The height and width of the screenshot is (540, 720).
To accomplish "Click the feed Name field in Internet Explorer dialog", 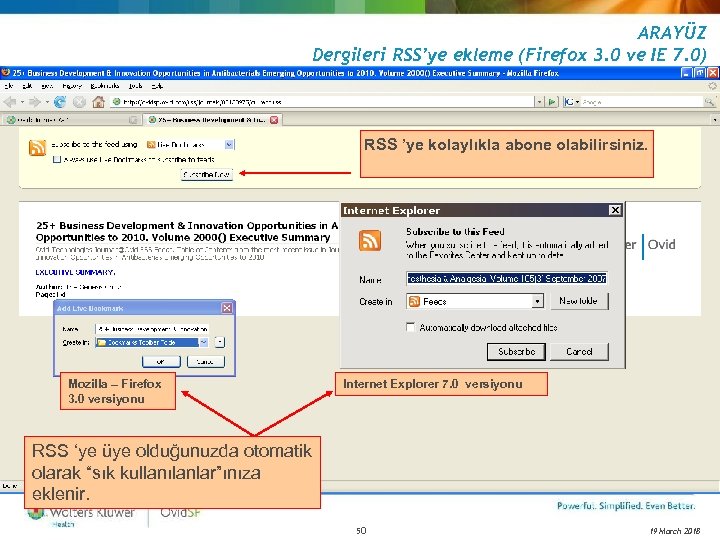I will click(506, 278).
